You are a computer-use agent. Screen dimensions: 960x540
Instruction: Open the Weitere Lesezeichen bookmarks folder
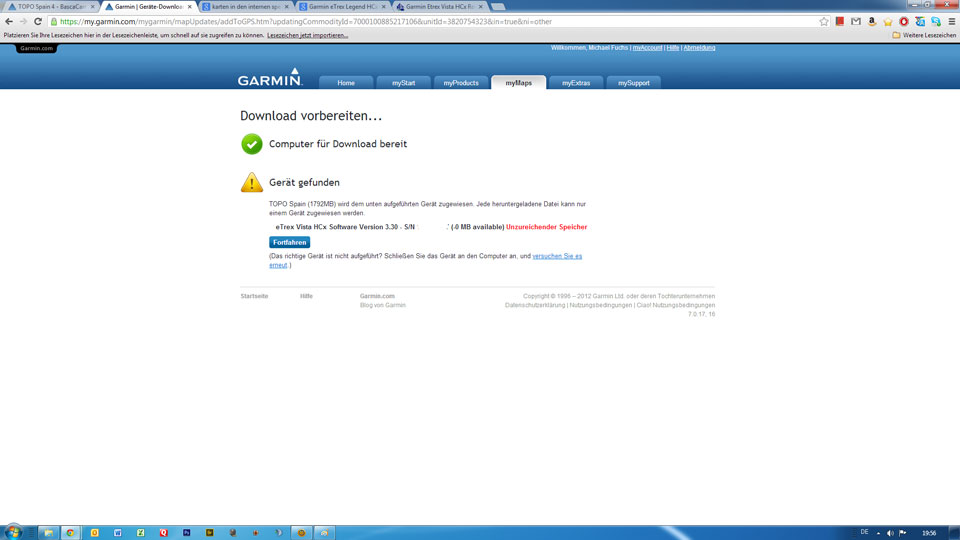[x=924, y=36]
